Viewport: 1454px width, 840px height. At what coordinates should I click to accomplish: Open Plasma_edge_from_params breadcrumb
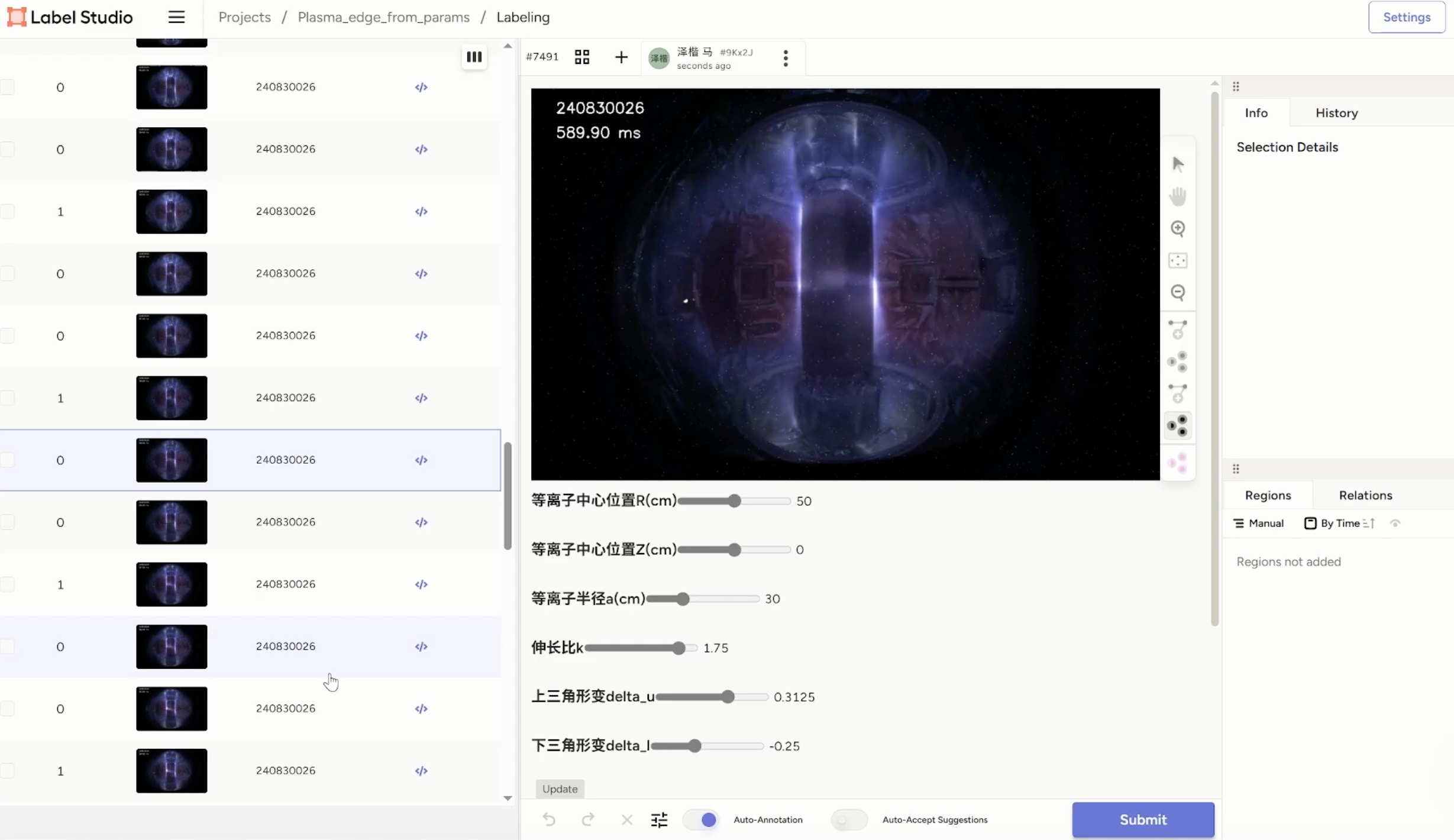click(x=383, y=17)
